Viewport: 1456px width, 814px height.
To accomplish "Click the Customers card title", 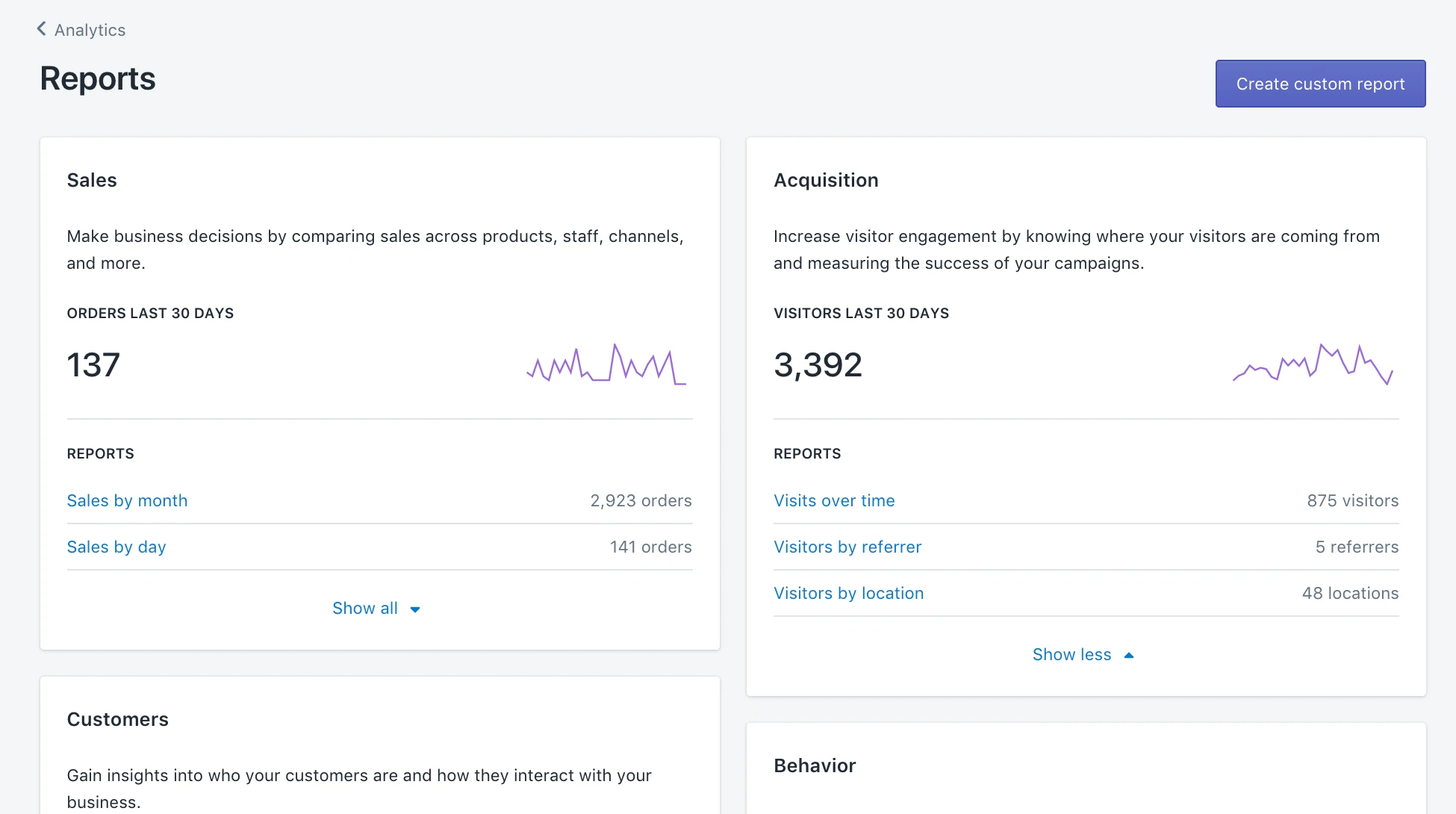I will [x=117, y=719].
